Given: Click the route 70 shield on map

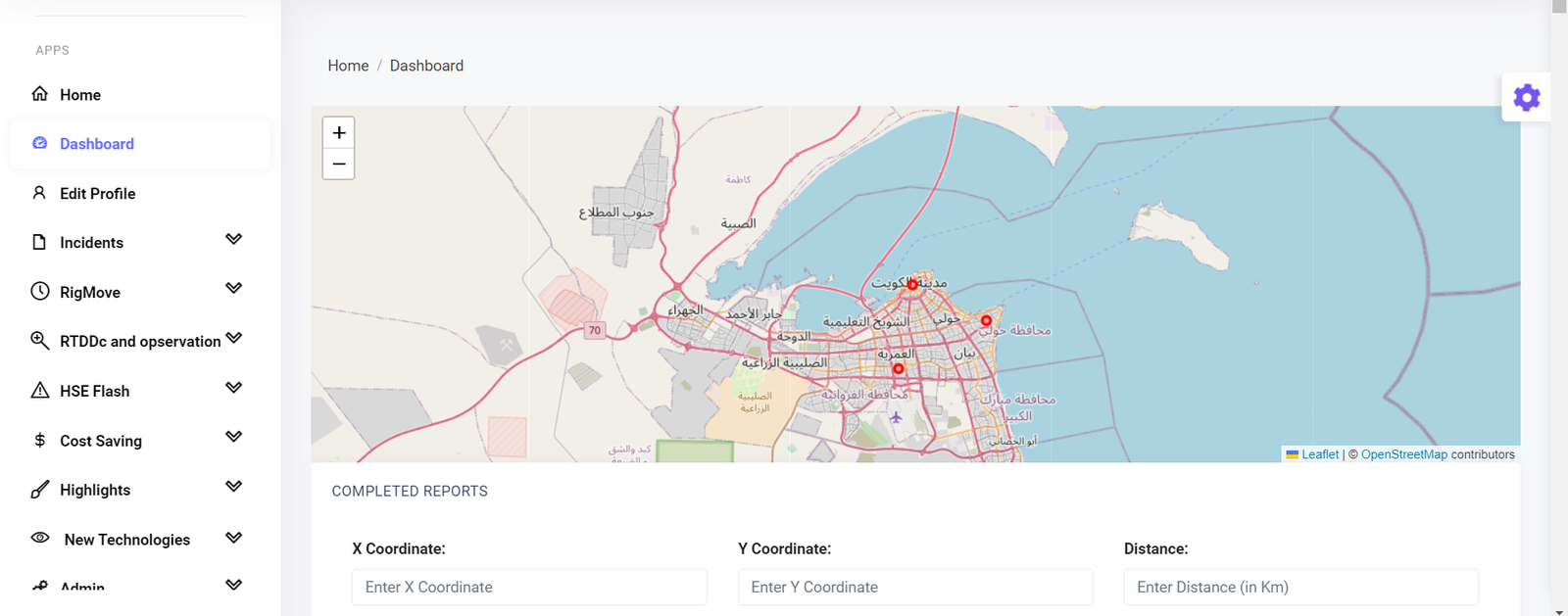Looking at the screenshot, I should point(594,330).
